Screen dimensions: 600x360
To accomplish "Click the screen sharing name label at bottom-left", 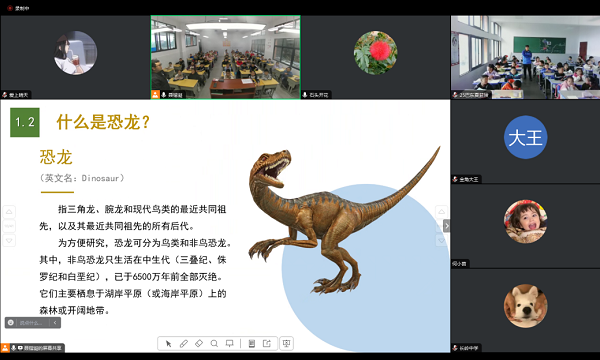I will (x=43, y=348).
